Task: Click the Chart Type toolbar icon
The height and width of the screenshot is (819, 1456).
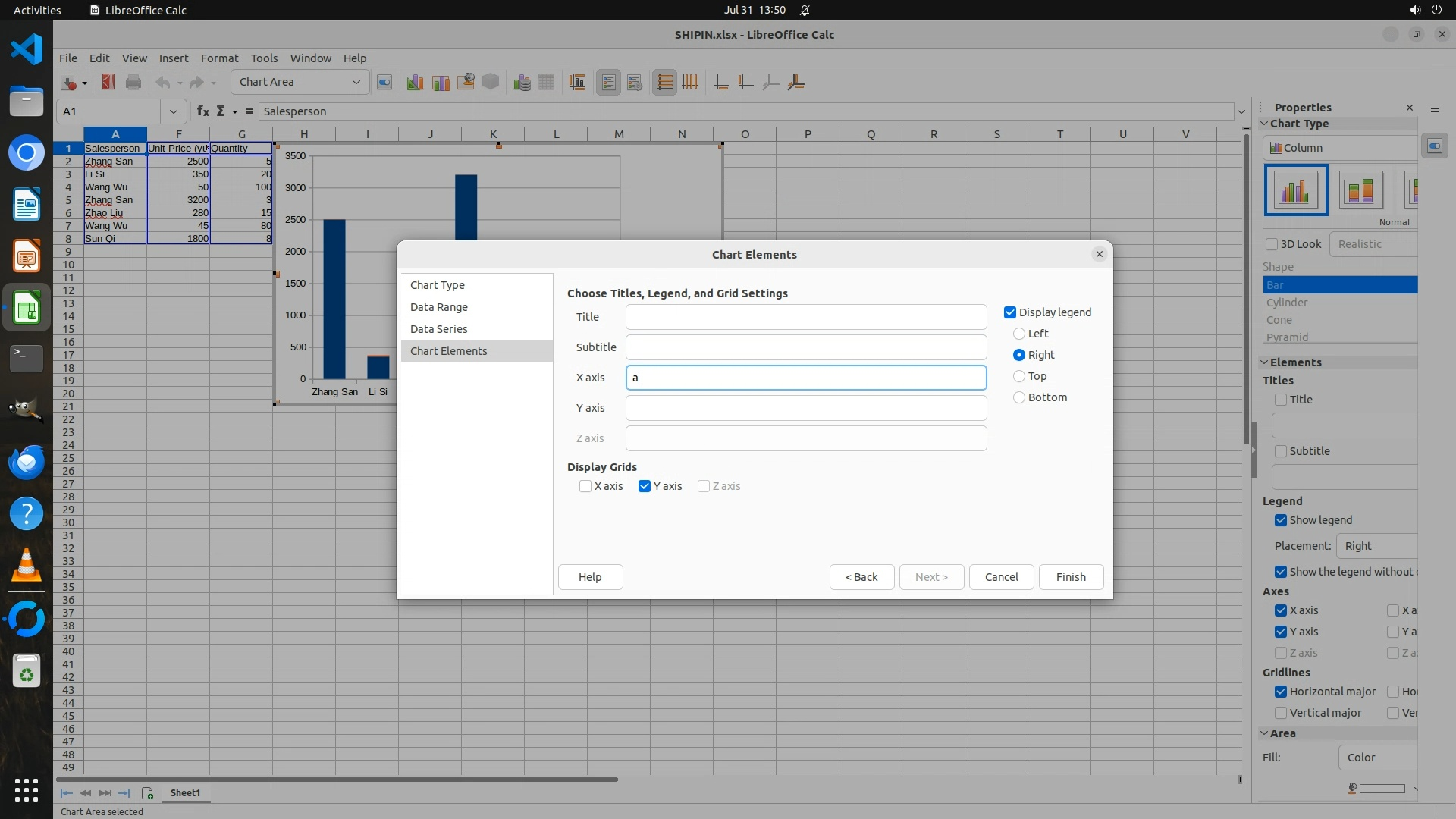Action: pyautogui.click(x=415, y=83)
